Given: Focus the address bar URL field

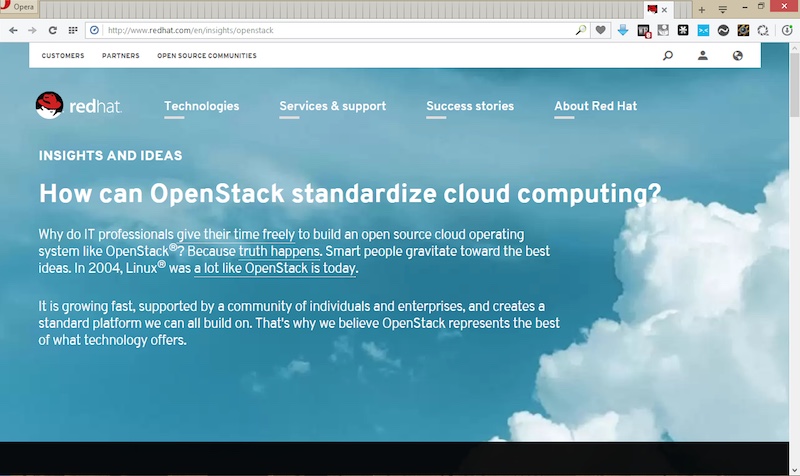Looking at the screenshot, I should pos(337,30).
